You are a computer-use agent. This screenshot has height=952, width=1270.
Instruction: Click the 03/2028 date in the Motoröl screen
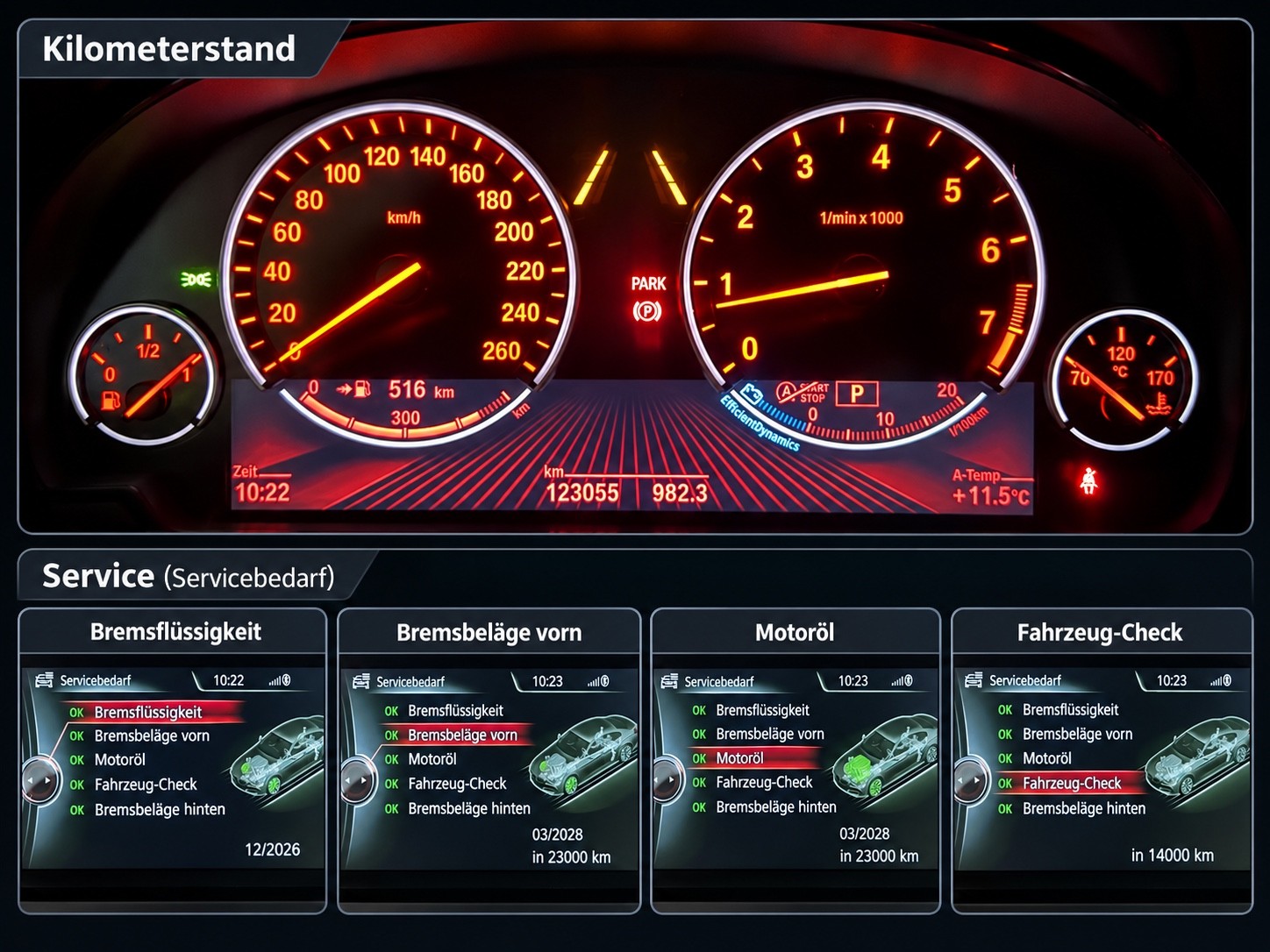click(x=864, y=834)
